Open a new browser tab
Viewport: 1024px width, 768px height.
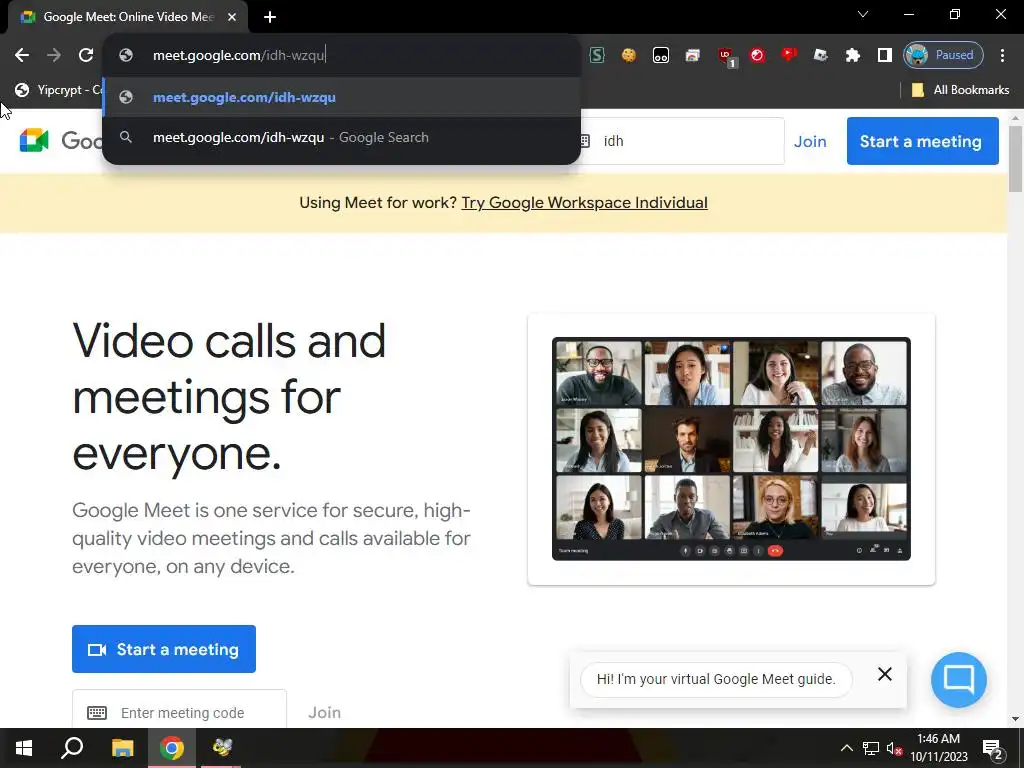click(x=270, y=17)
